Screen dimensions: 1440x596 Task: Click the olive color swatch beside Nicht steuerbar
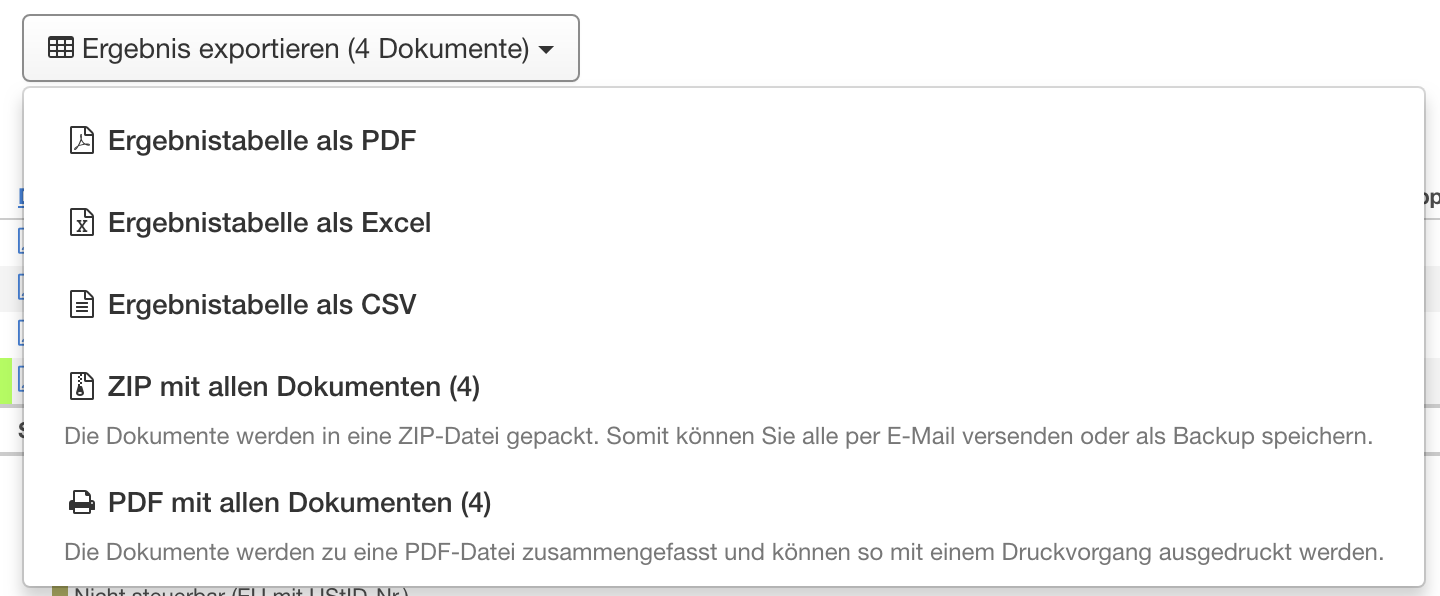(x=59, y=591)
